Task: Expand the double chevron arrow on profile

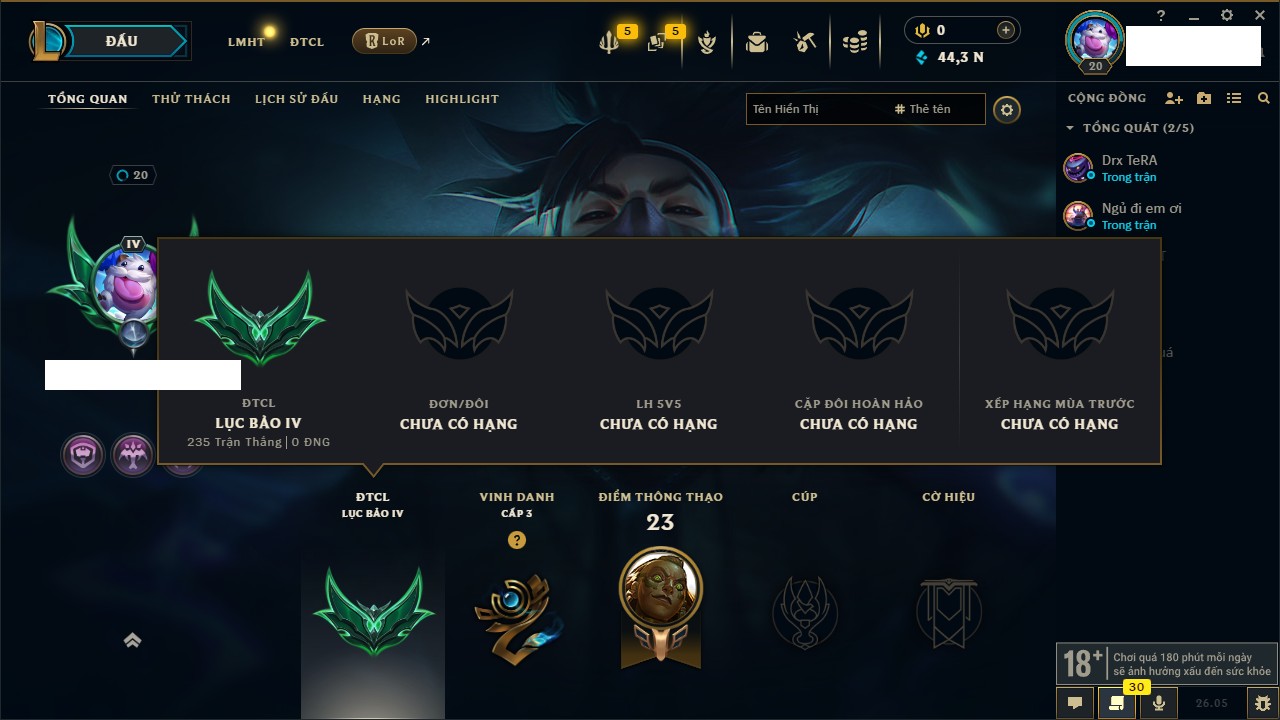Action: click(x=132, y=640)
